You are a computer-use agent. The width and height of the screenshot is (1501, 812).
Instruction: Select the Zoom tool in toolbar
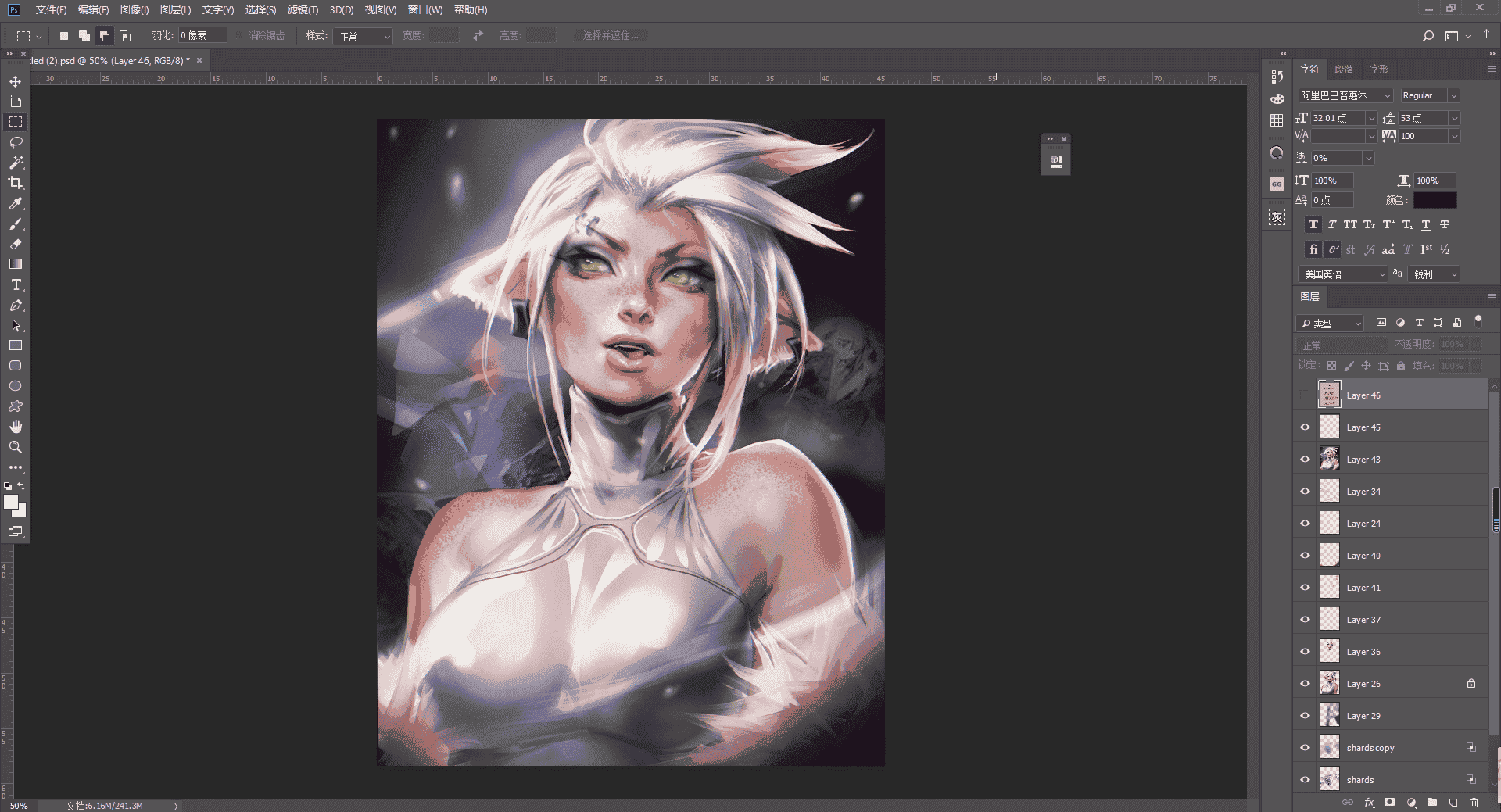click(x=15, y=447)
